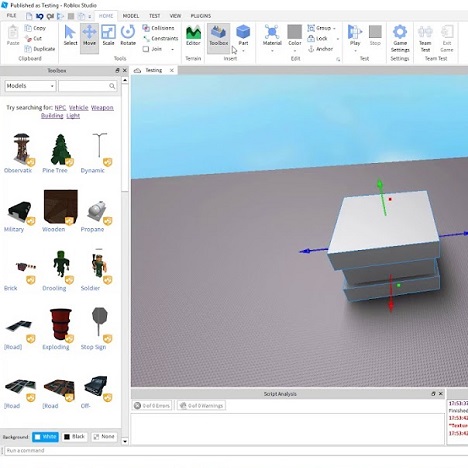
Task: Toggle Collisions option
Action: [x=158, y=28]
